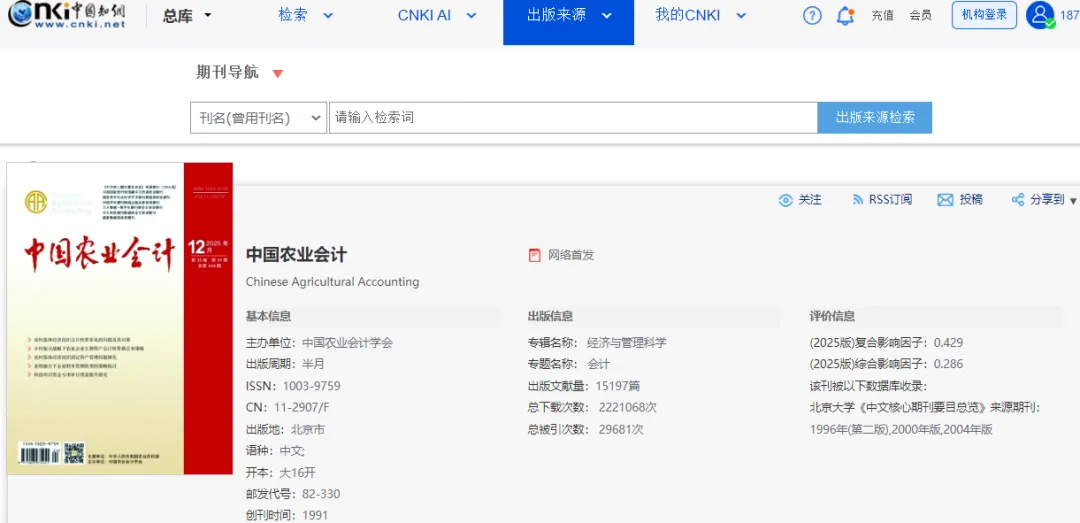The width and height of the screenshot is (1080, 523).
Task: Click the 基本信息 section header
Action: click(x=269, y=316)
